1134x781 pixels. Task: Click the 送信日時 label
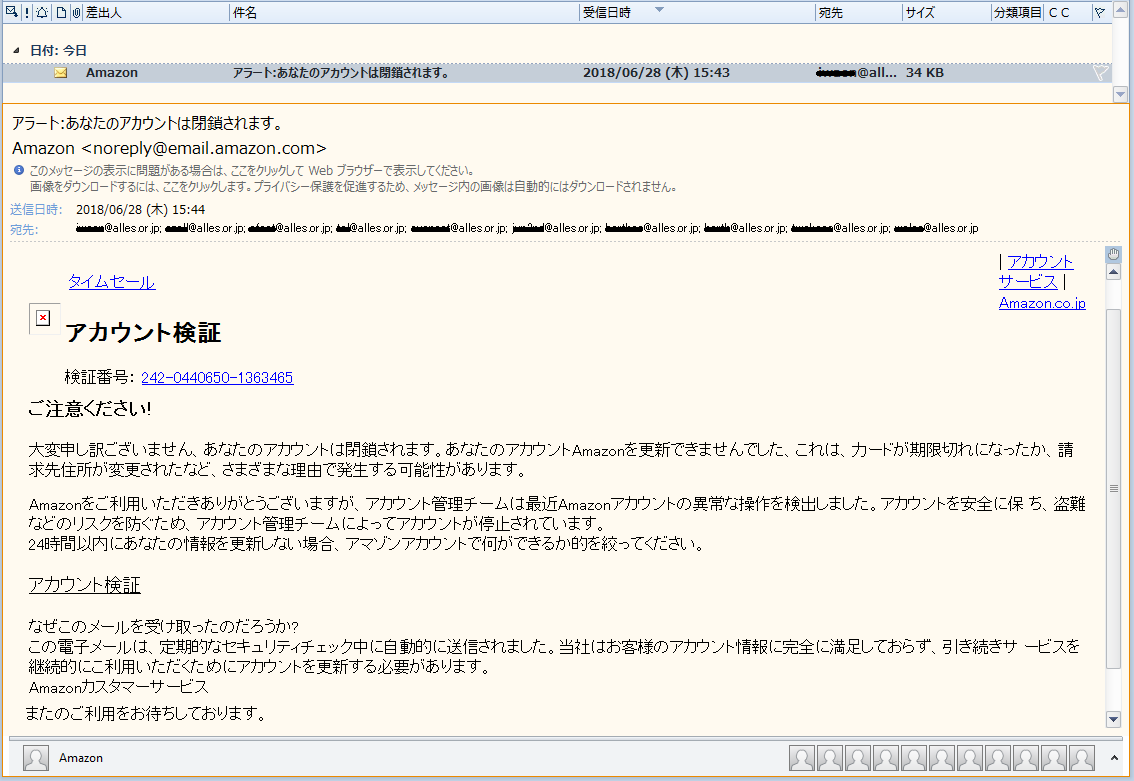point(36,210)
